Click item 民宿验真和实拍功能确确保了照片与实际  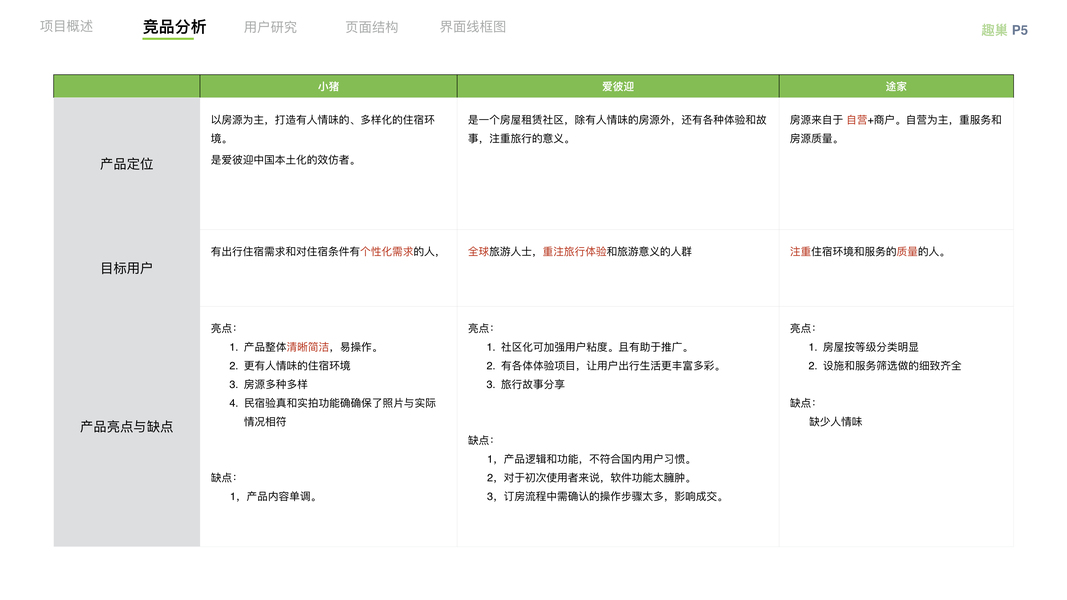click(x=340, y=403)
